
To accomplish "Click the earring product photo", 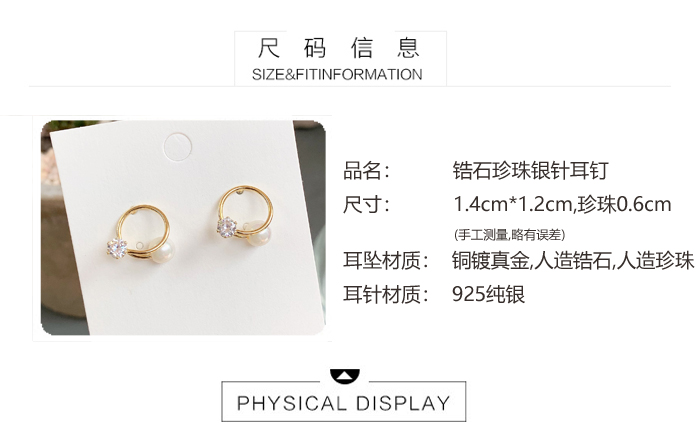I will [x=183, y=228].
